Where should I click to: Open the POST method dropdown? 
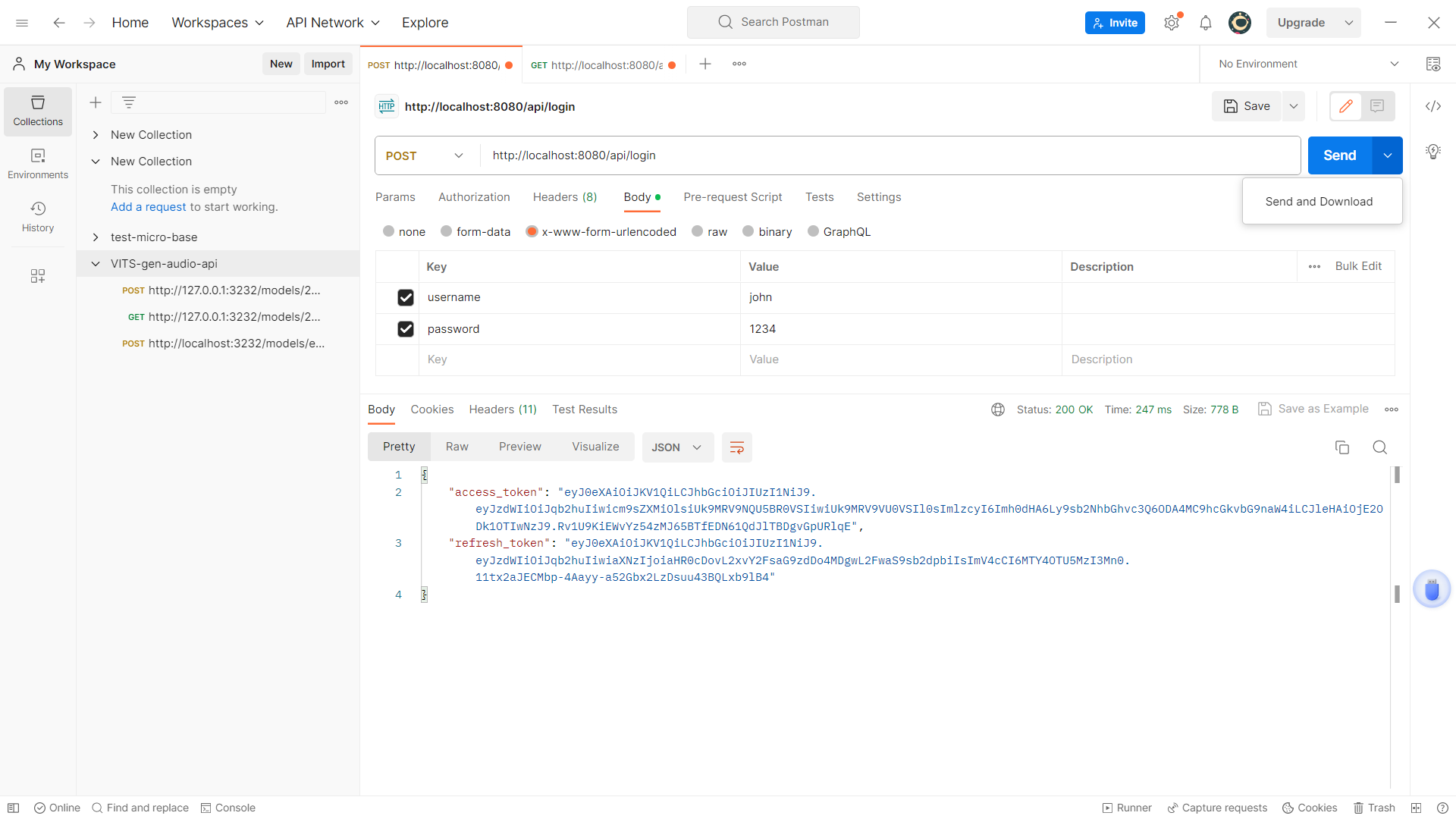pyautogui.click(x=425, y=155)
